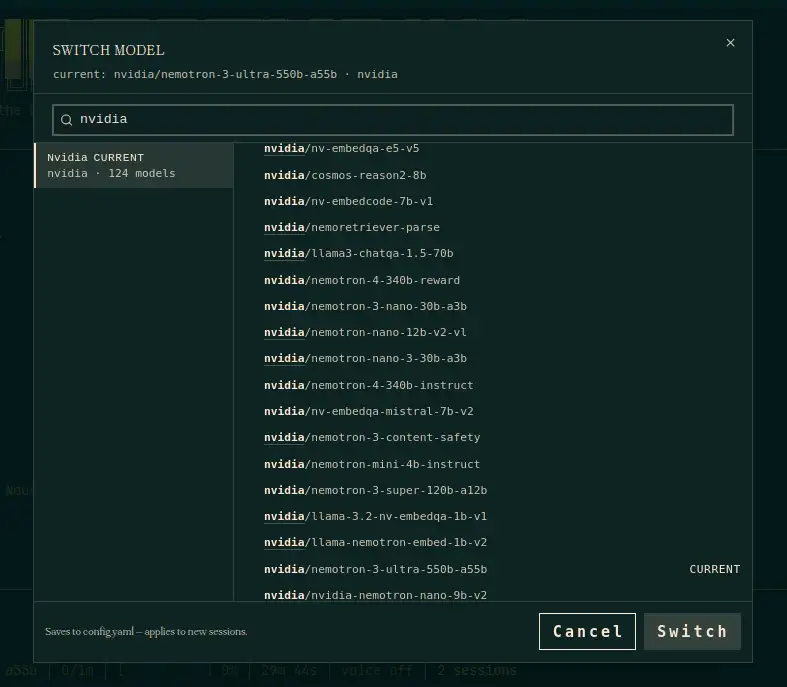Choose nvidia/nemotron-4-340b-instruct model

pos(494,385)
